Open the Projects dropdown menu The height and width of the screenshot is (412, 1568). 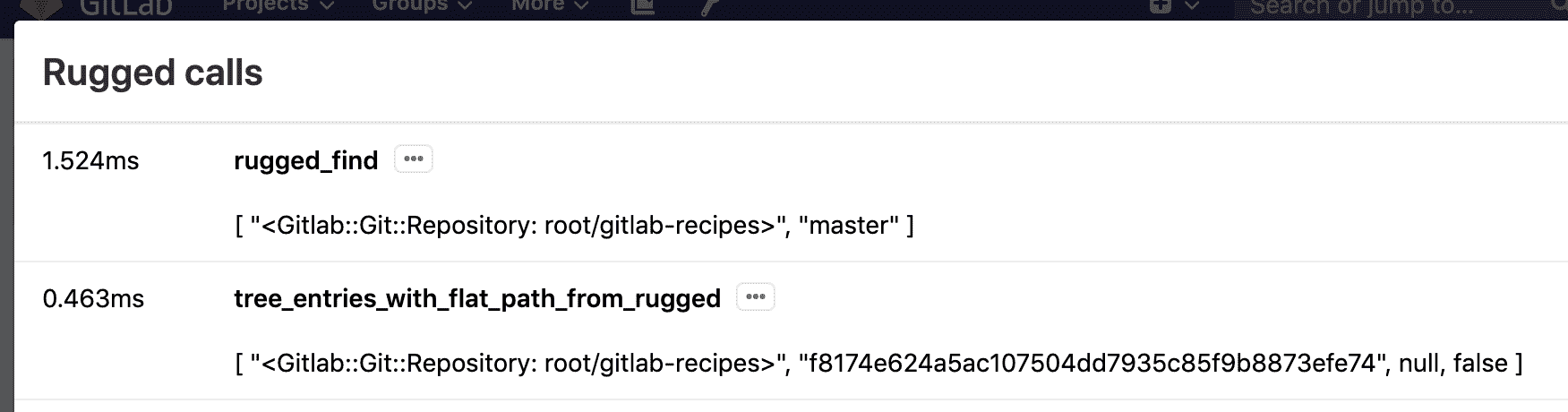coord(278,6)
